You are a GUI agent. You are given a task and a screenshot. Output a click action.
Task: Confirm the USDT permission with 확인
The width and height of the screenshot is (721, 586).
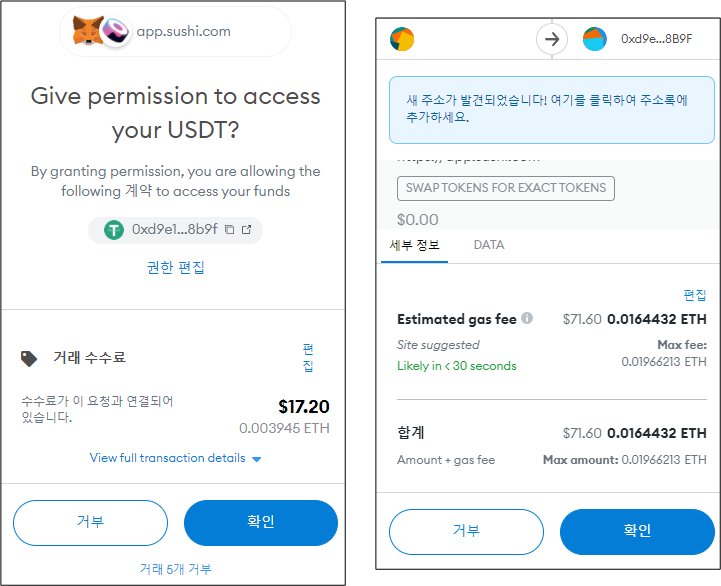pyautogui.click(x=261, y=523)
